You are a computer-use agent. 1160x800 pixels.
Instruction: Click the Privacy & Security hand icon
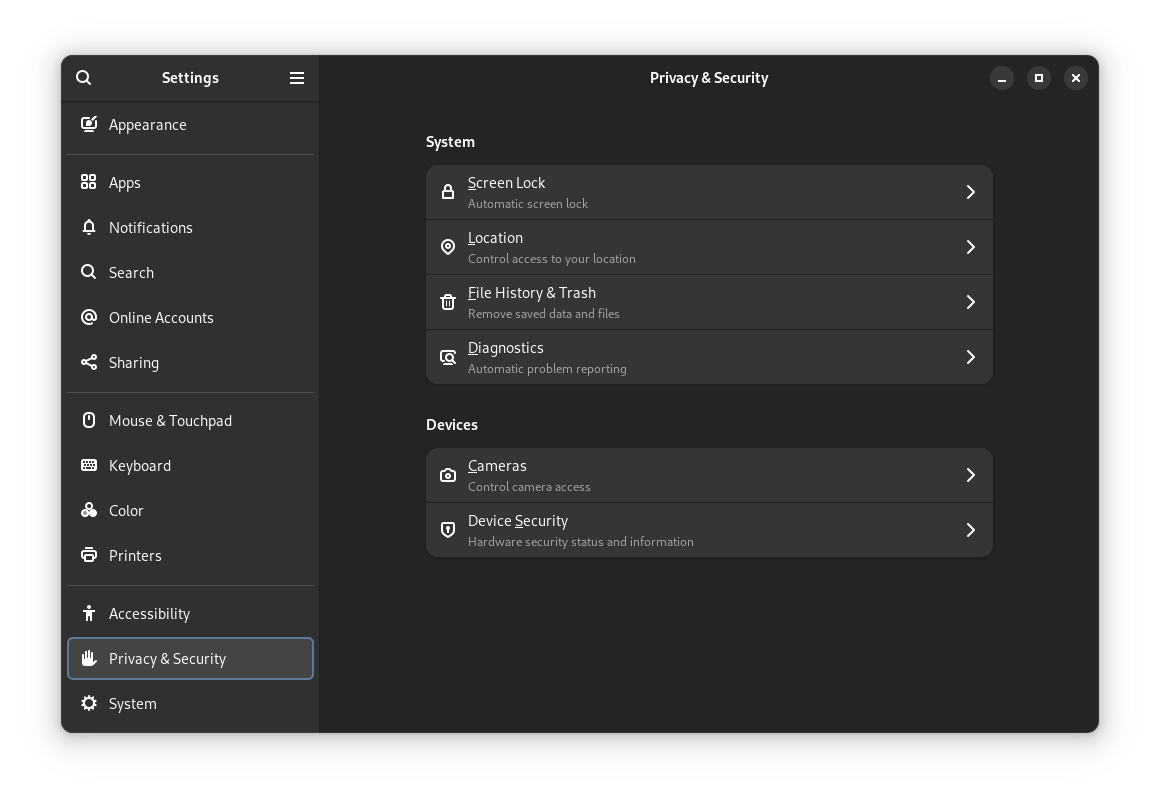pyautogui.click(x=89, y=658)
